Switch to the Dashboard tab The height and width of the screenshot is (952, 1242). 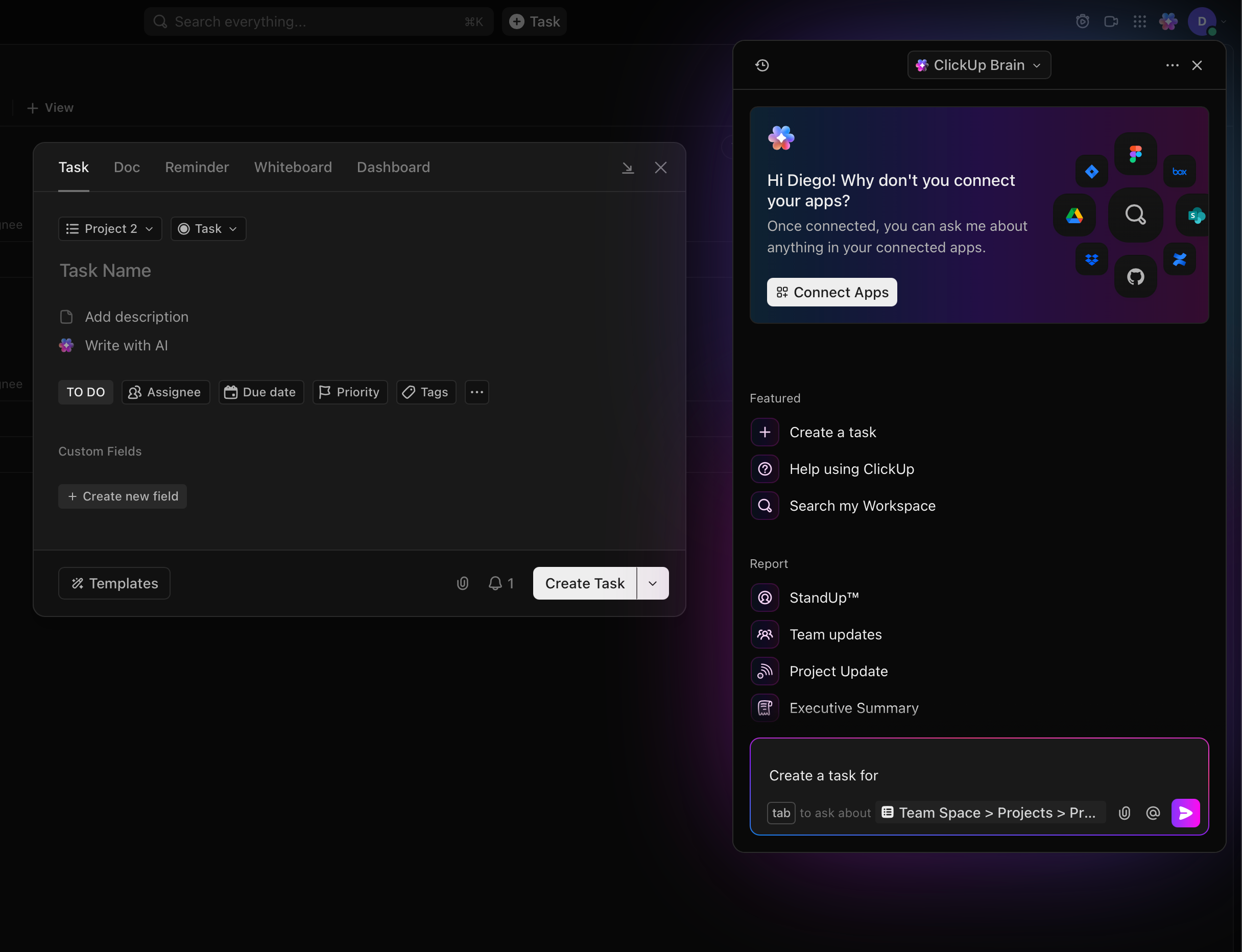(x=393, y=167)
